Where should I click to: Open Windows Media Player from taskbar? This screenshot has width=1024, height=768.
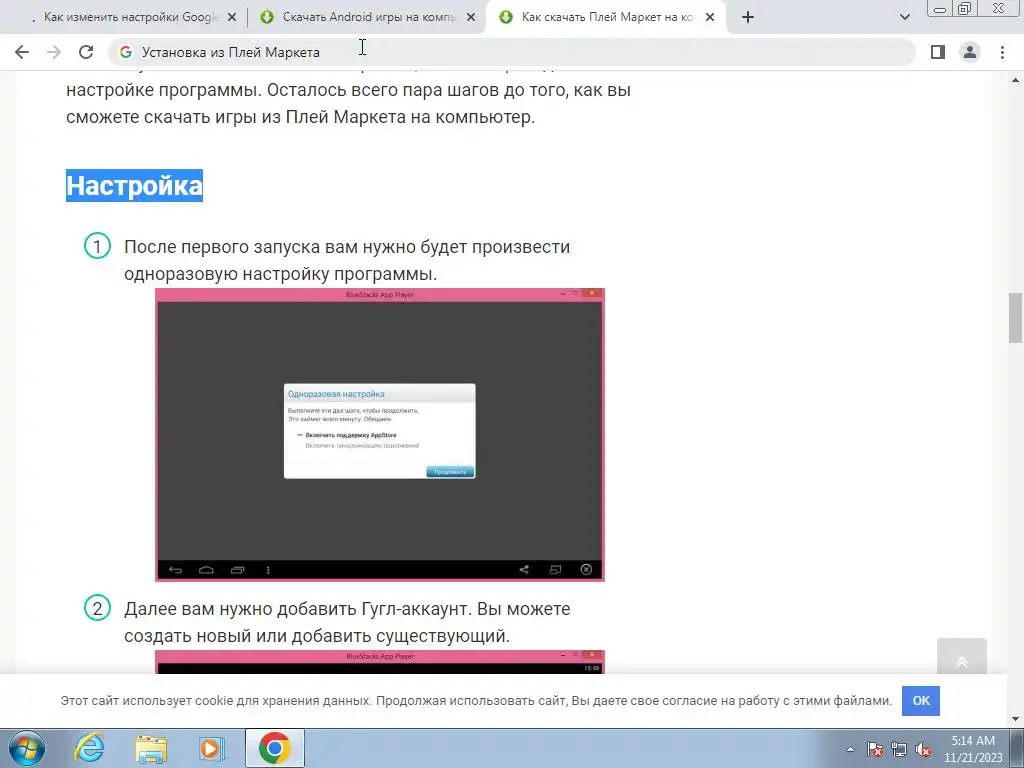point(212,748)
